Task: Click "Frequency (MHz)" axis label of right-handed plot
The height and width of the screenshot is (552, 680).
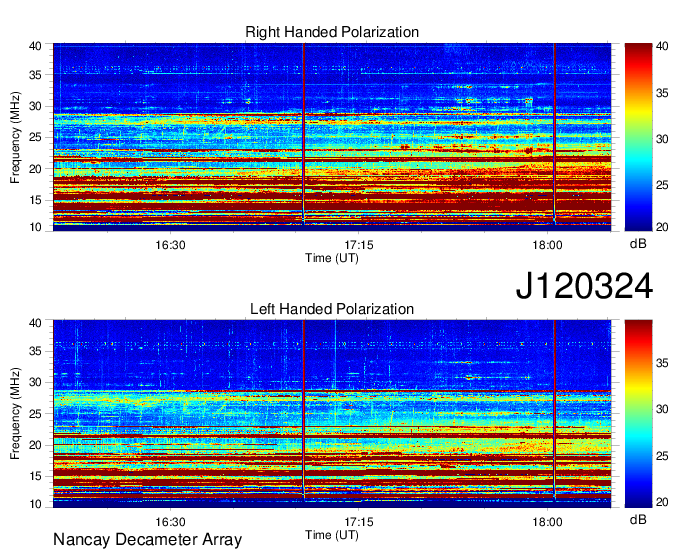Action: [x=15, y=137]
